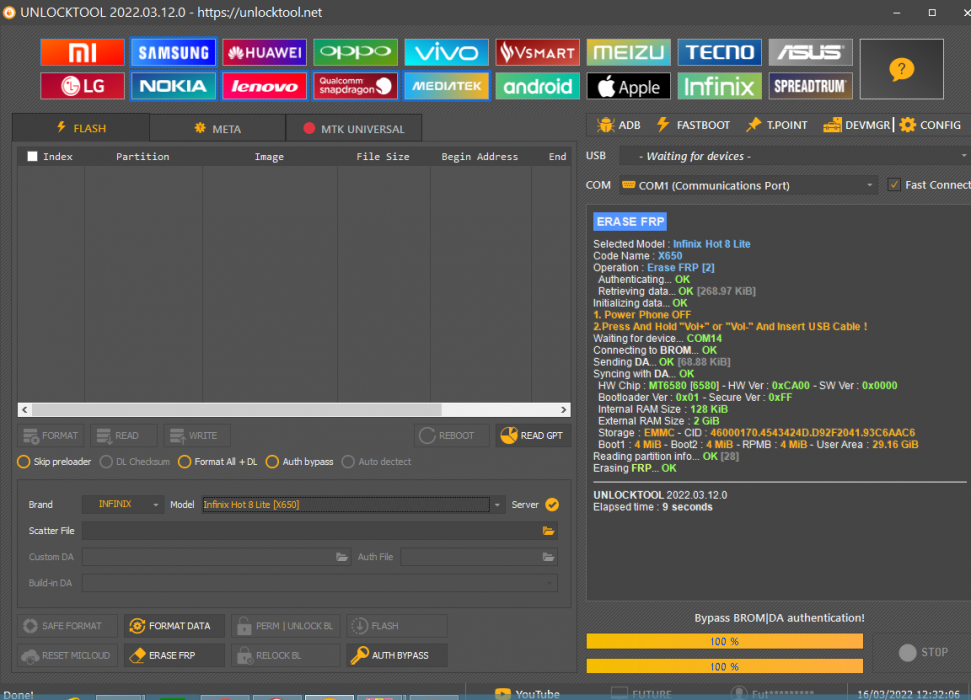971x700 pixels.
Task: Open the Brand INFINIX dropdown
Action: (123, 505)
